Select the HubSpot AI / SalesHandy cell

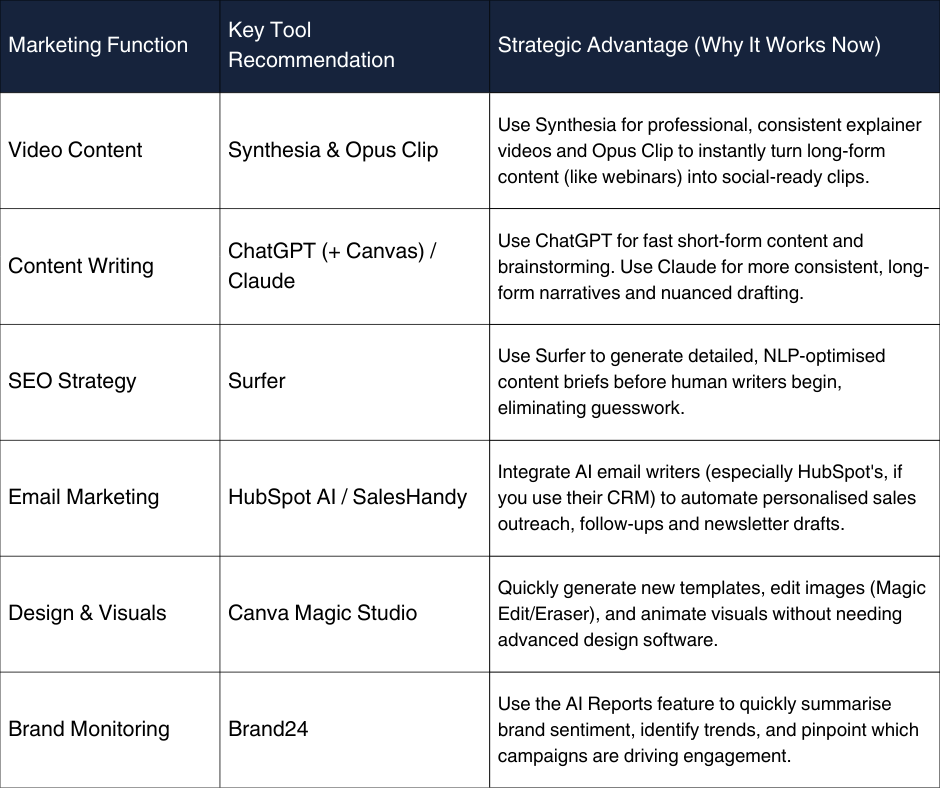coord(347,497)
